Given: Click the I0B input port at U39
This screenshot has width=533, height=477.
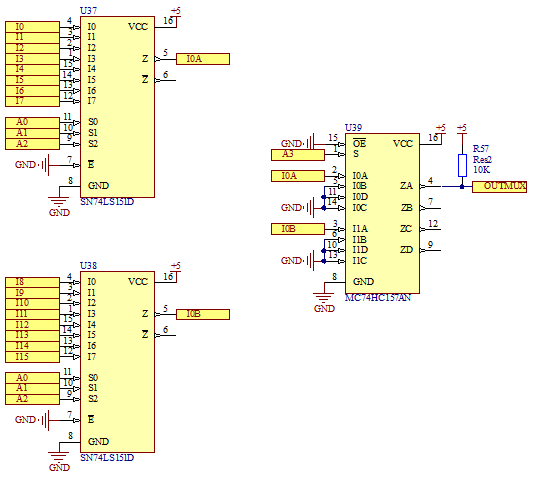Looking at the screenshot, I should click(298, 229).
